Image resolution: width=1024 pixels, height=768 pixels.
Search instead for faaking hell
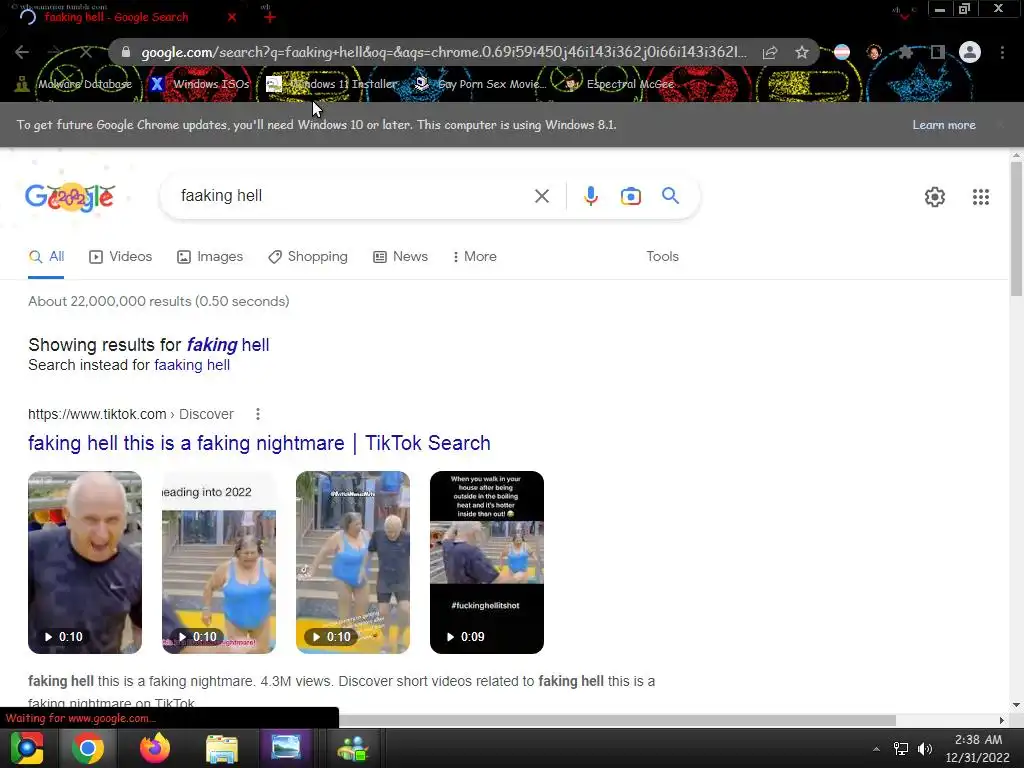tap(192, 365)
